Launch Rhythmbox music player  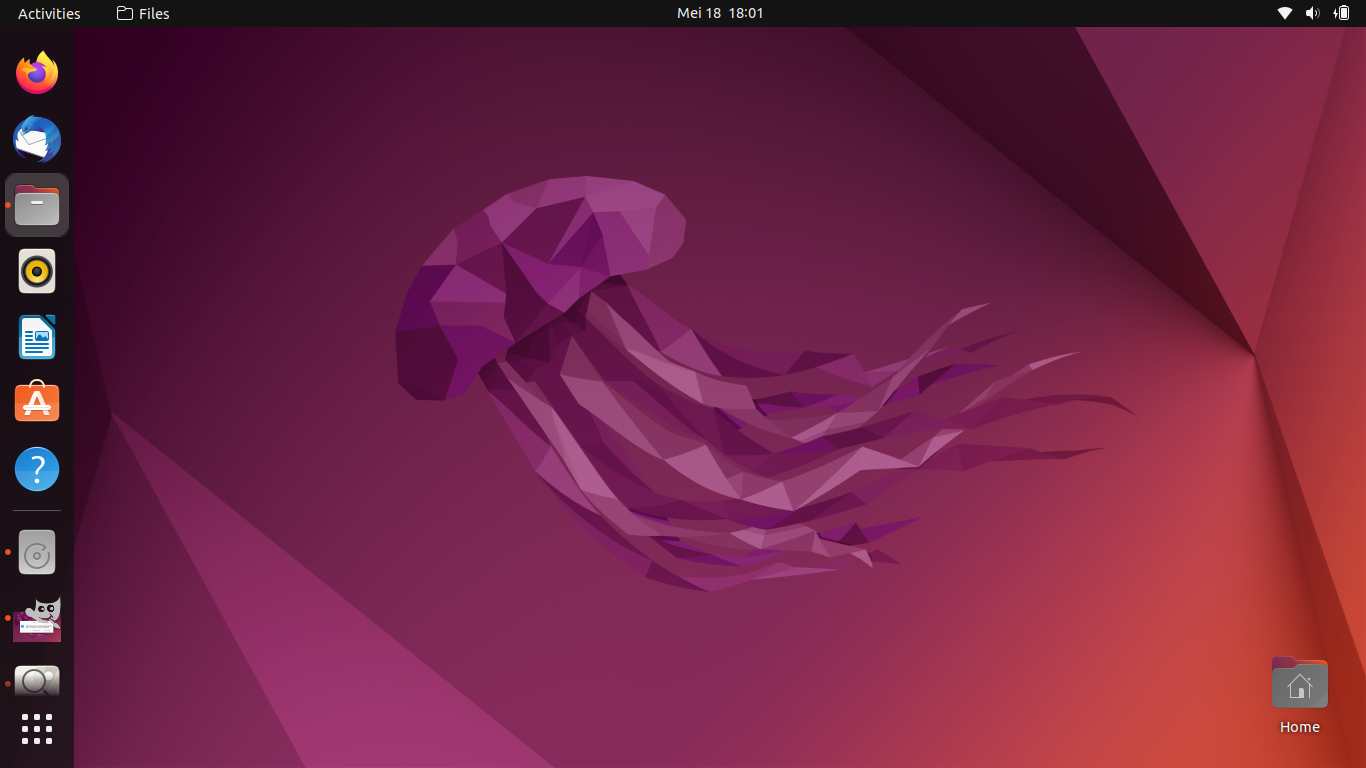point(37,271)
